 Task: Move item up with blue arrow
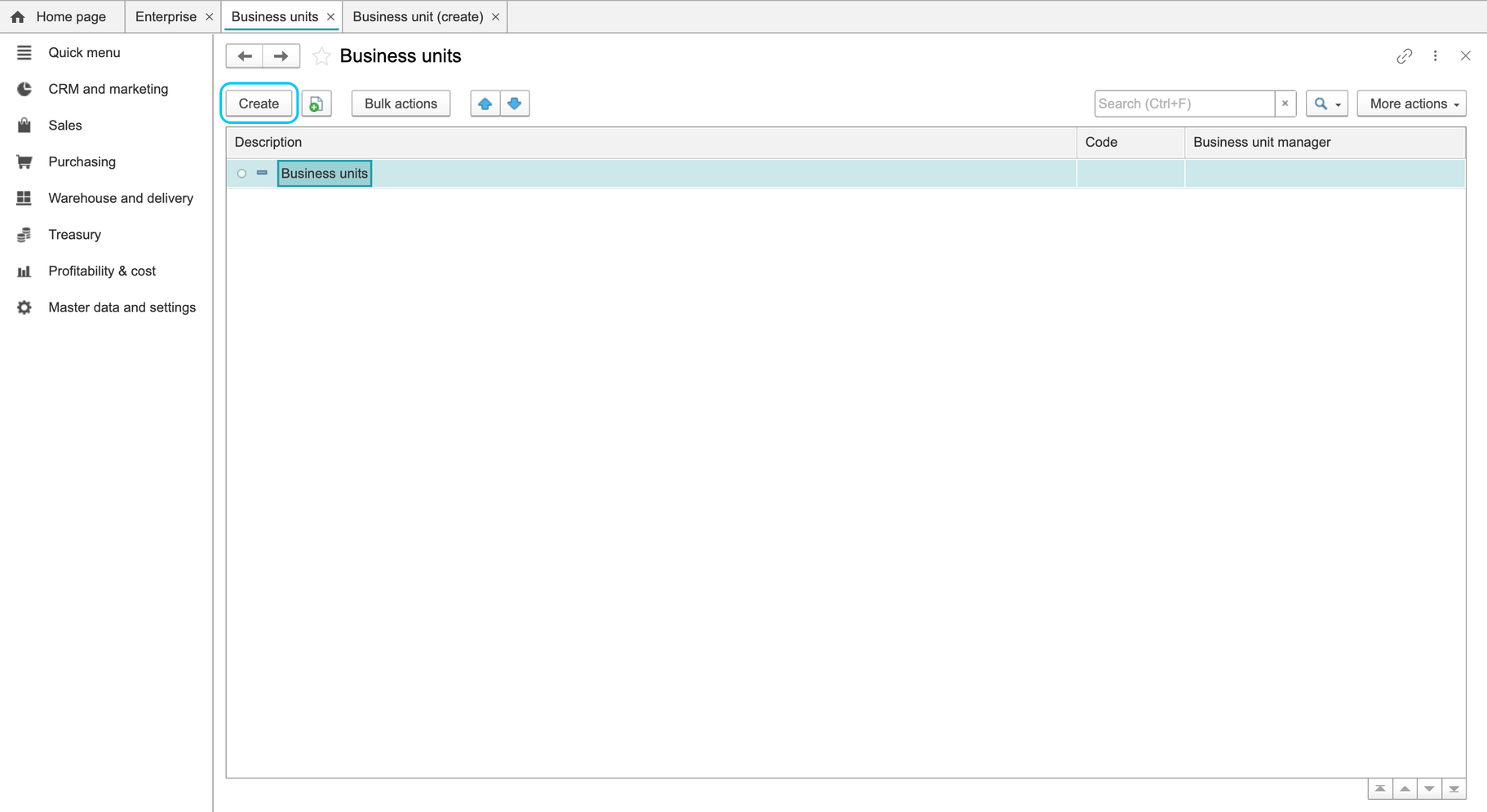click(485, 104)
